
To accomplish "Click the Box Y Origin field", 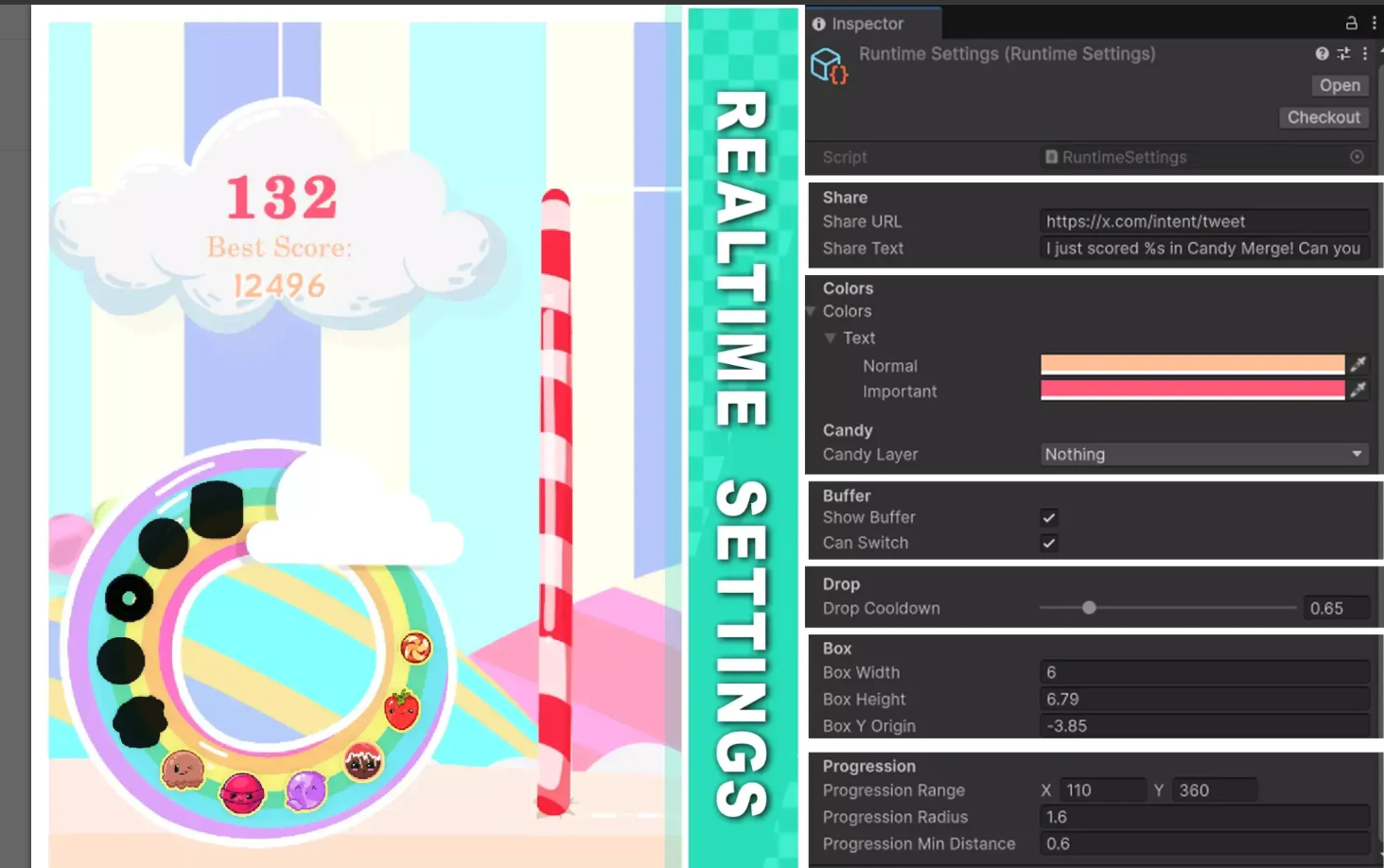I will (x=1204, y=726).
